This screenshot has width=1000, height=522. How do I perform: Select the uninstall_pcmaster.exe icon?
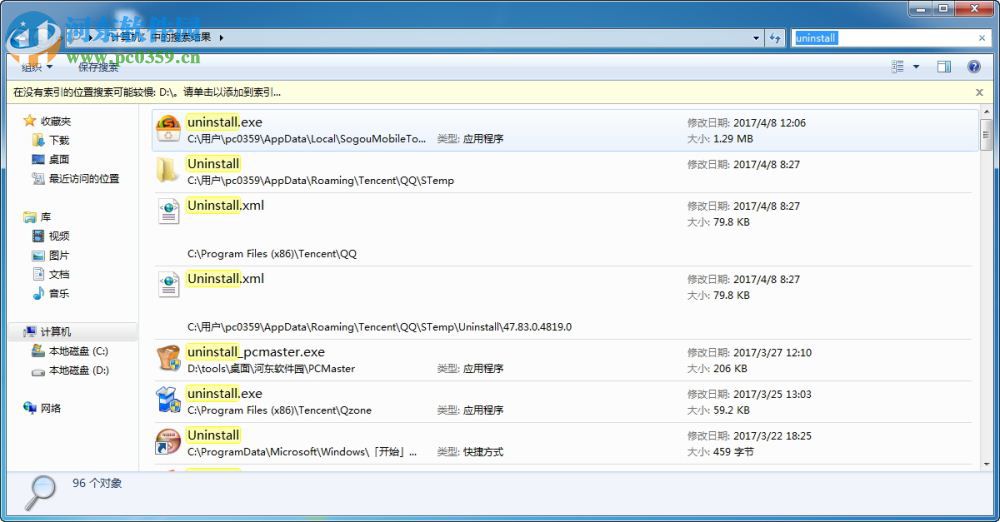point(168,359)
